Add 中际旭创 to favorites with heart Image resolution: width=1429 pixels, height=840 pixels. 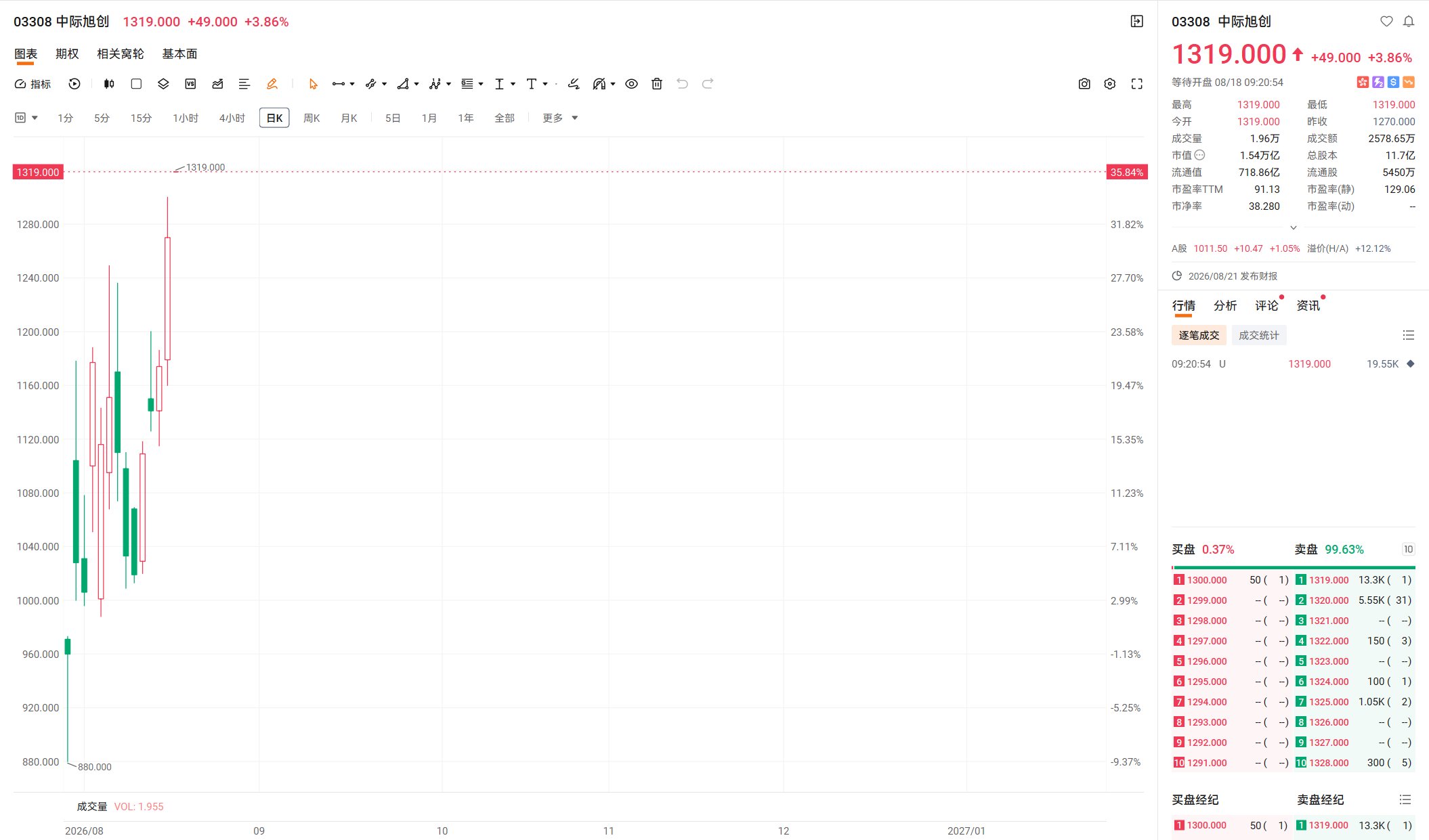coord(1386,22)
